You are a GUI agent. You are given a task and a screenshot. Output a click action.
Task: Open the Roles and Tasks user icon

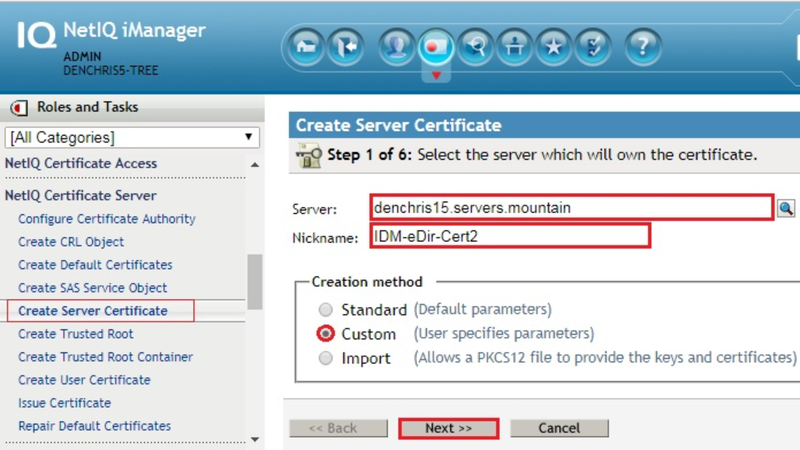point(396,47)
